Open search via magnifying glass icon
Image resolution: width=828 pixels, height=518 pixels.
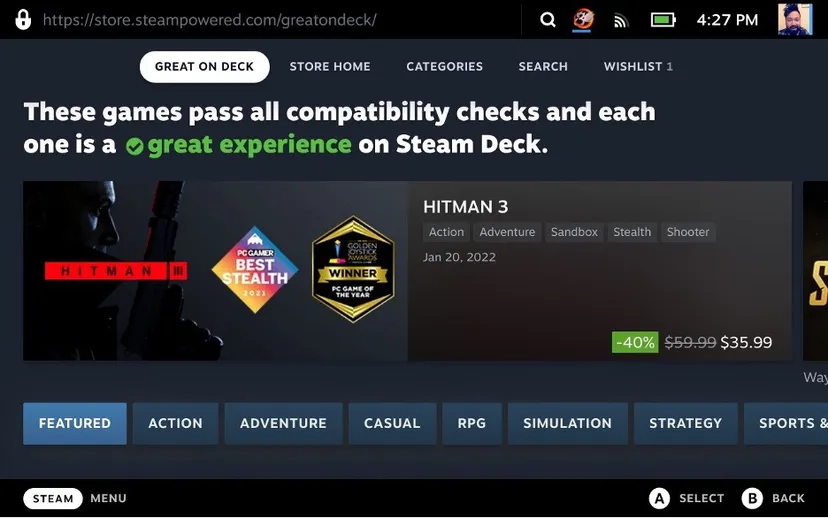click(x=548, y=20)
